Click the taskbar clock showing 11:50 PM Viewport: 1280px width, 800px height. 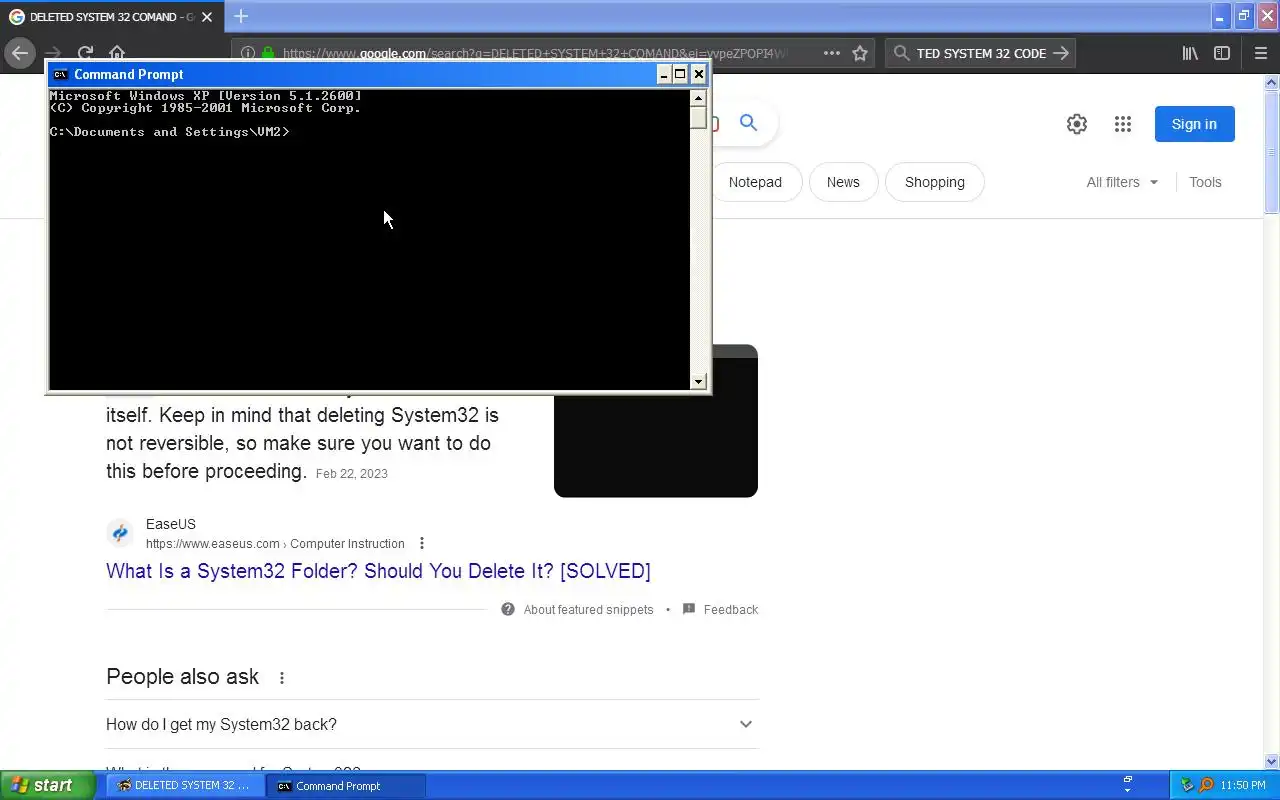point(1243,786)
